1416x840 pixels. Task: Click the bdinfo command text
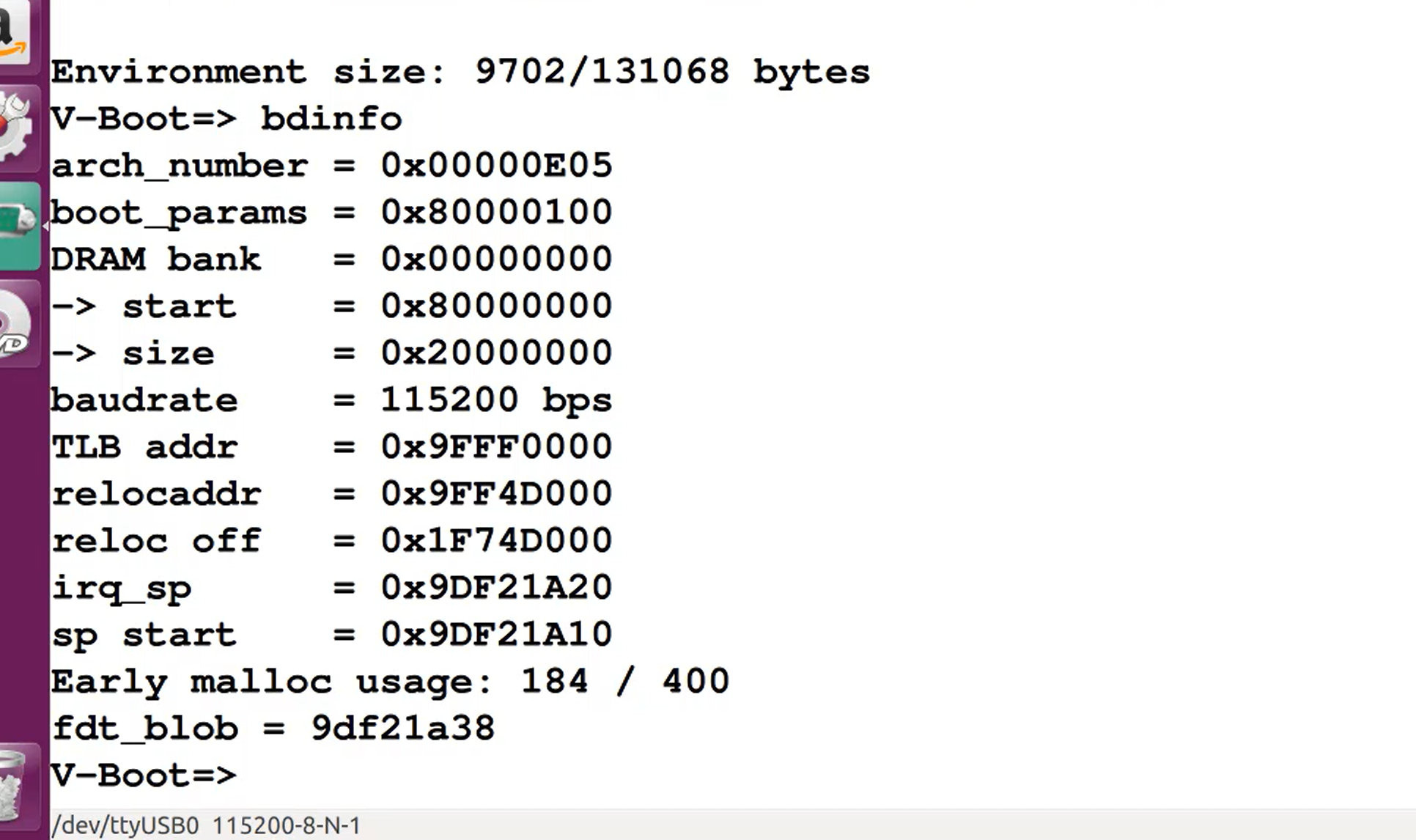click(331, 119)
